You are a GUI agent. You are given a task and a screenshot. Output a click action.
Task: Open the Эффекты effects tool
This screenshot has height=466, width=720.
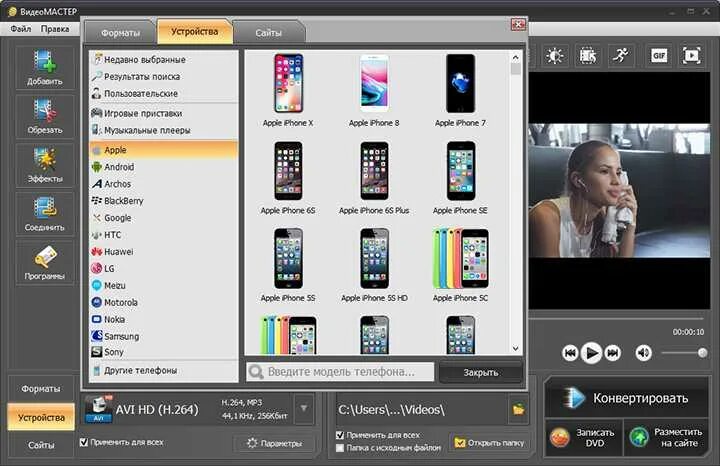tap(45, 164)
